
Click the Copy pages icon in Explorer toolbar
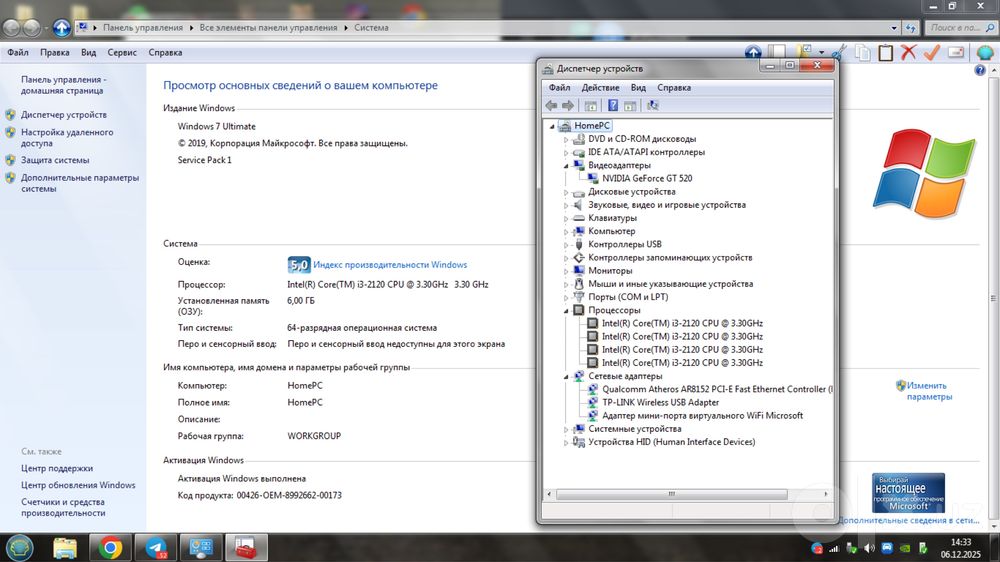(863, 52)
